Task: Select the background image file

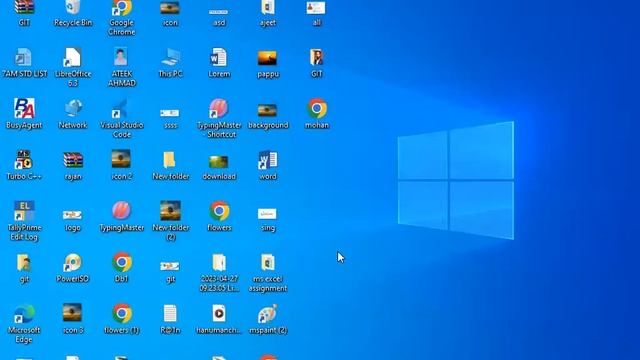Action: [268, 116]
